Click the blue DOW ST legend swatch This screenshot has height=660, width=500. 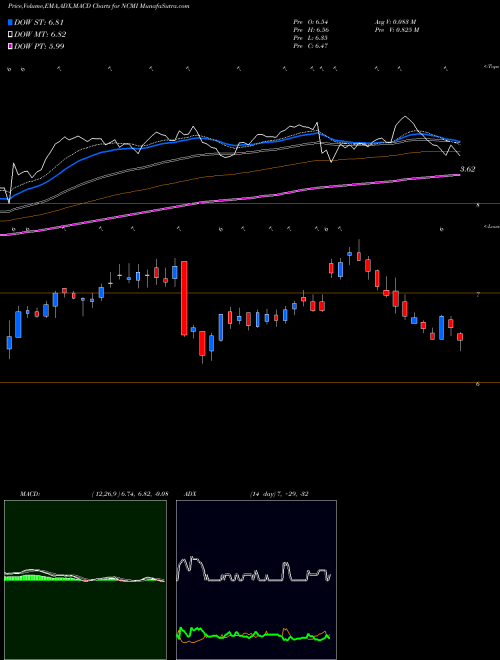(11, 22)
